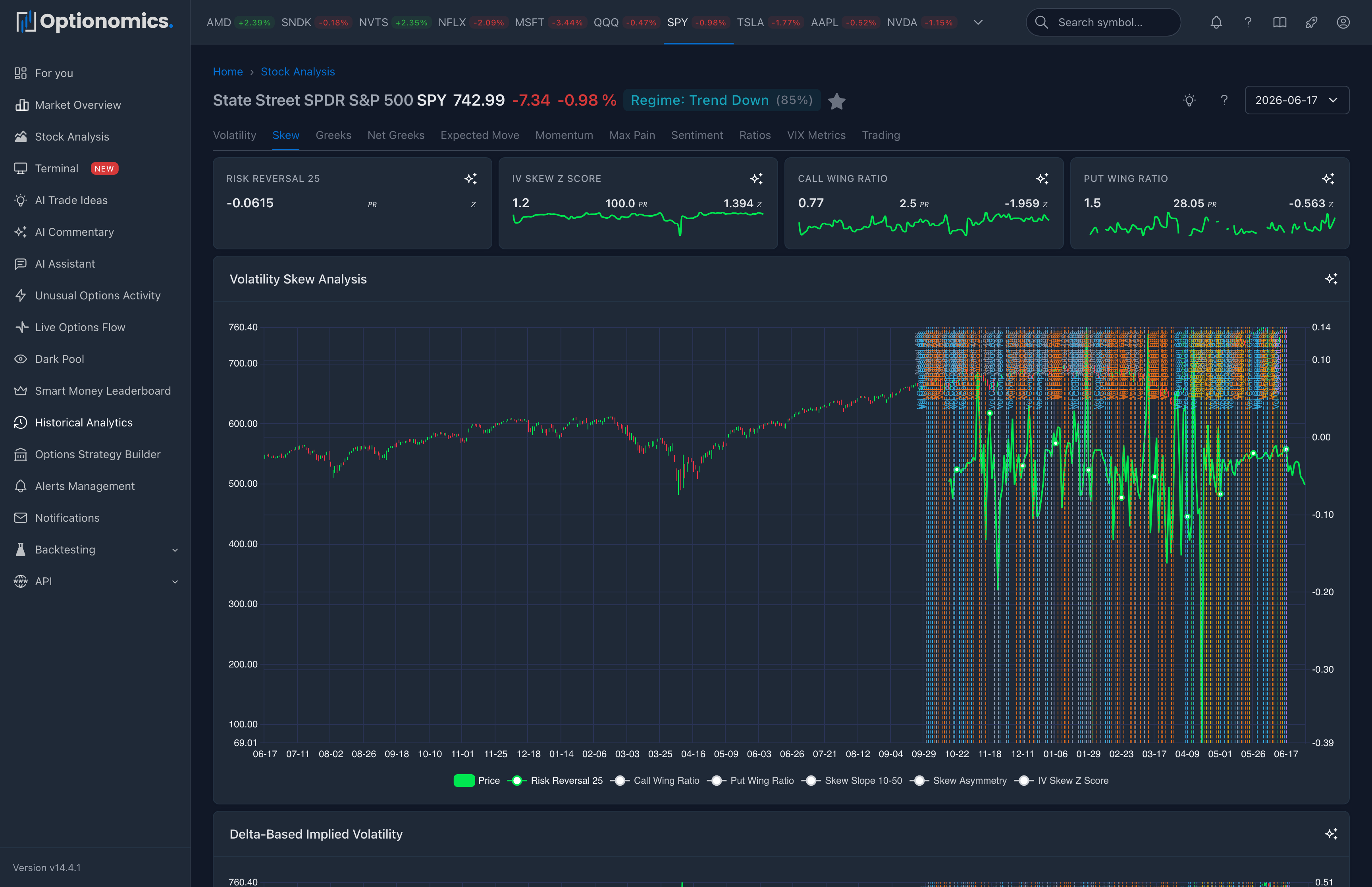
Task: Click AI sparkle icon on Put Wing Ratio card
Action: [1328, 179]
